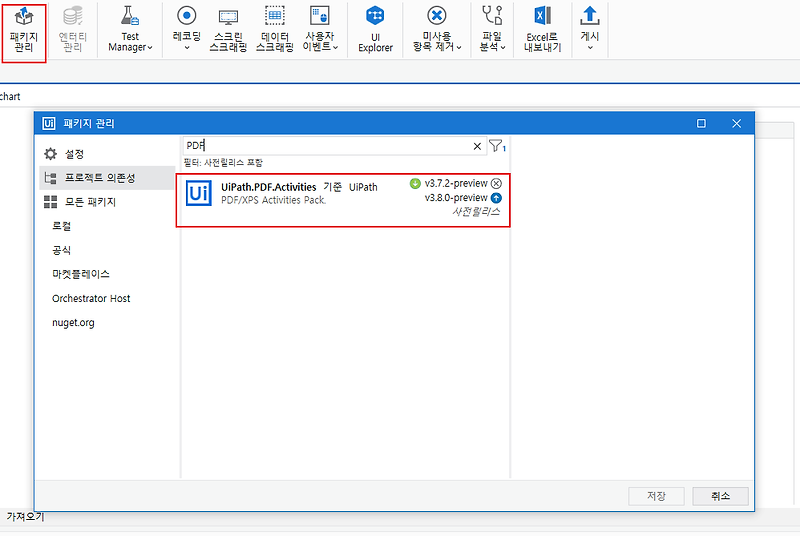Choose the 로컬 package source
Screen dimensions: 800x536
62,226
